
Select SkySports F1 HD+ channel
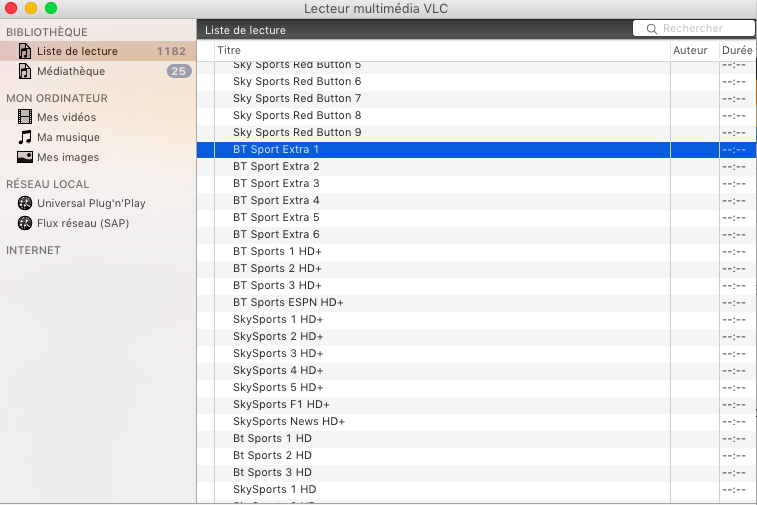click(x=281, y=404)
